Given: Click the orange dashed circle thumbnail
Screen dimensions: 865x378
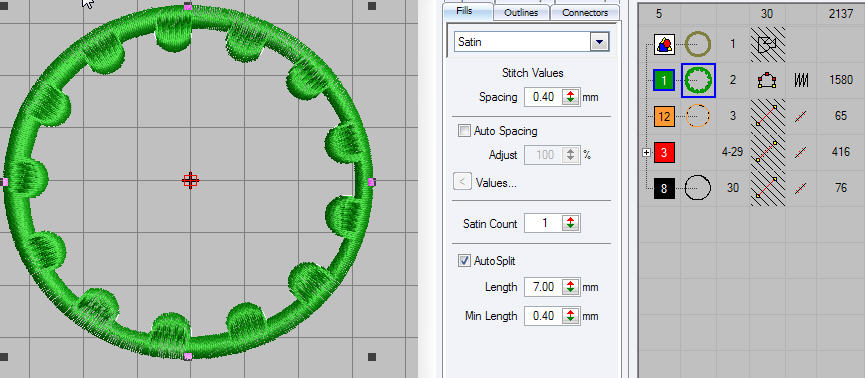Looking at the screenshot, I should click(x=698, y=116).
